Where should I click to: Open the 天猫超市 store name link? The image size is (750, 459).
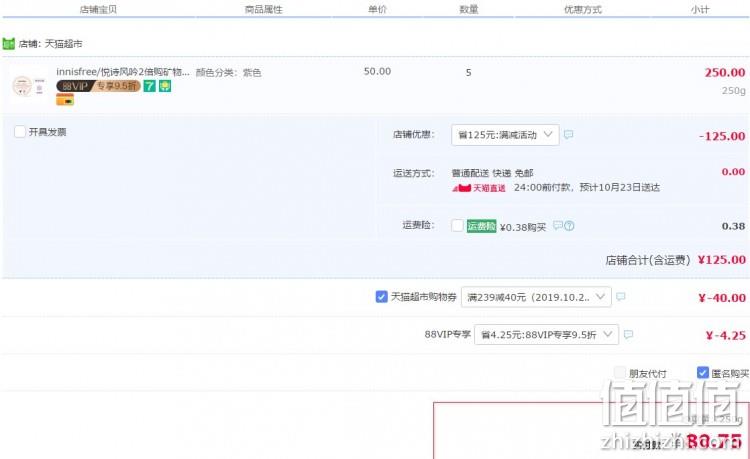click(x=64, y=44)
